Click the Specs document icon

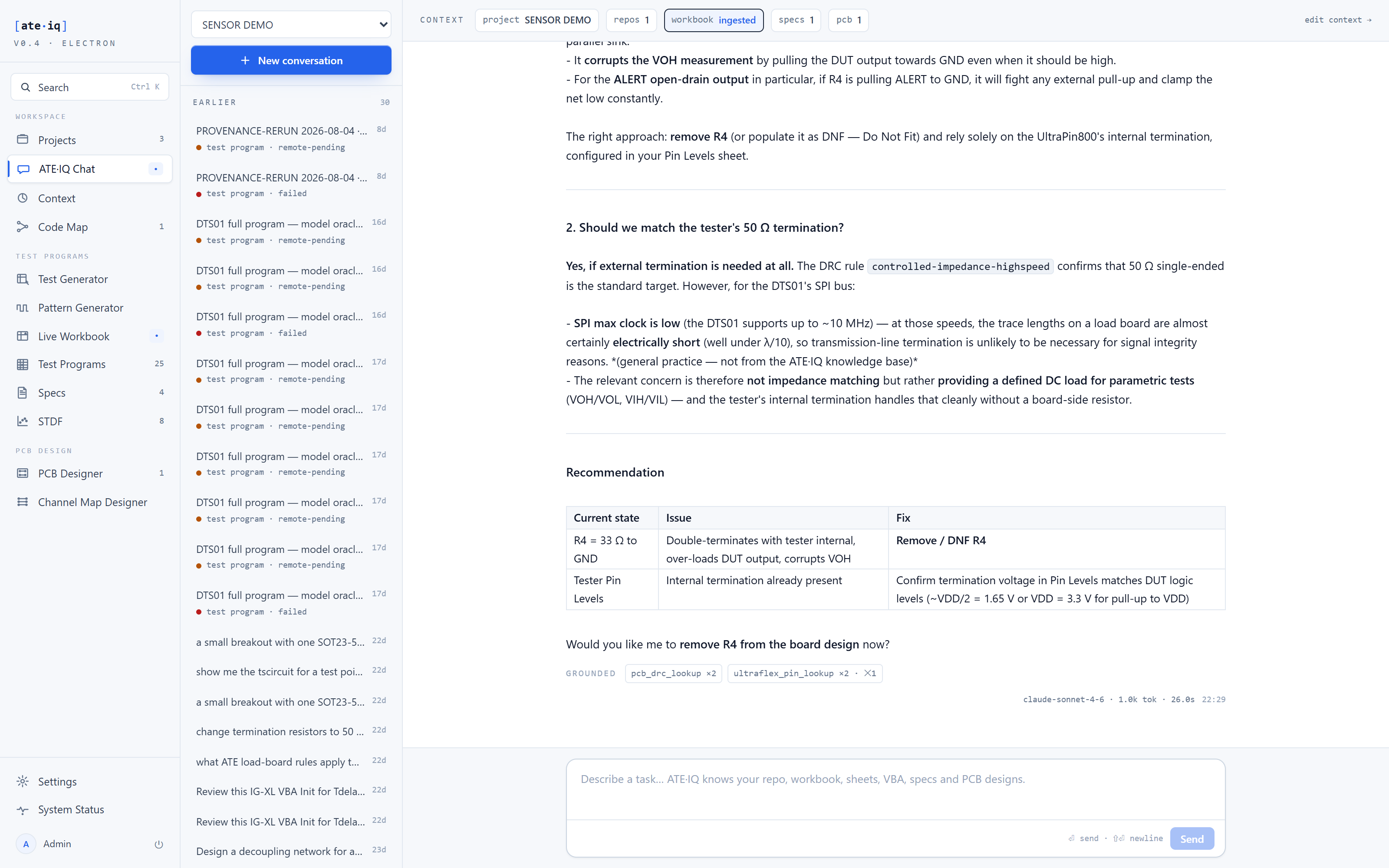(23, 393)
